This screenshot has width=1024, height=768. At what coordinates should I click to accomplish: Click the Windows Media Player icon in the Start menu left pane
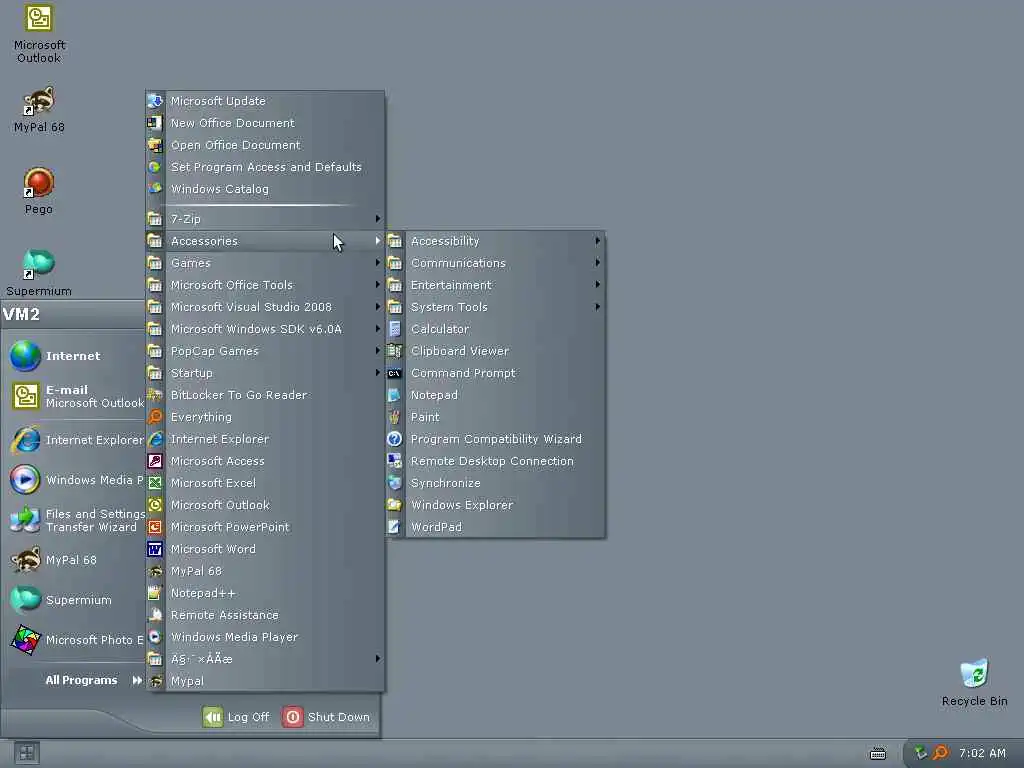pyautogui.click(x=25, y=480)
